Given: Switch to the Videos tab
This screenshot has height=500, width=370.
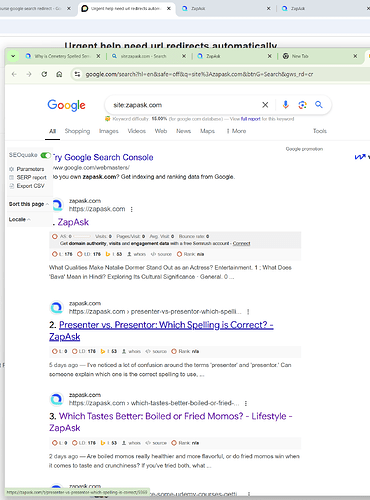Looking at the screenshot, I should (x=137, y=131).
